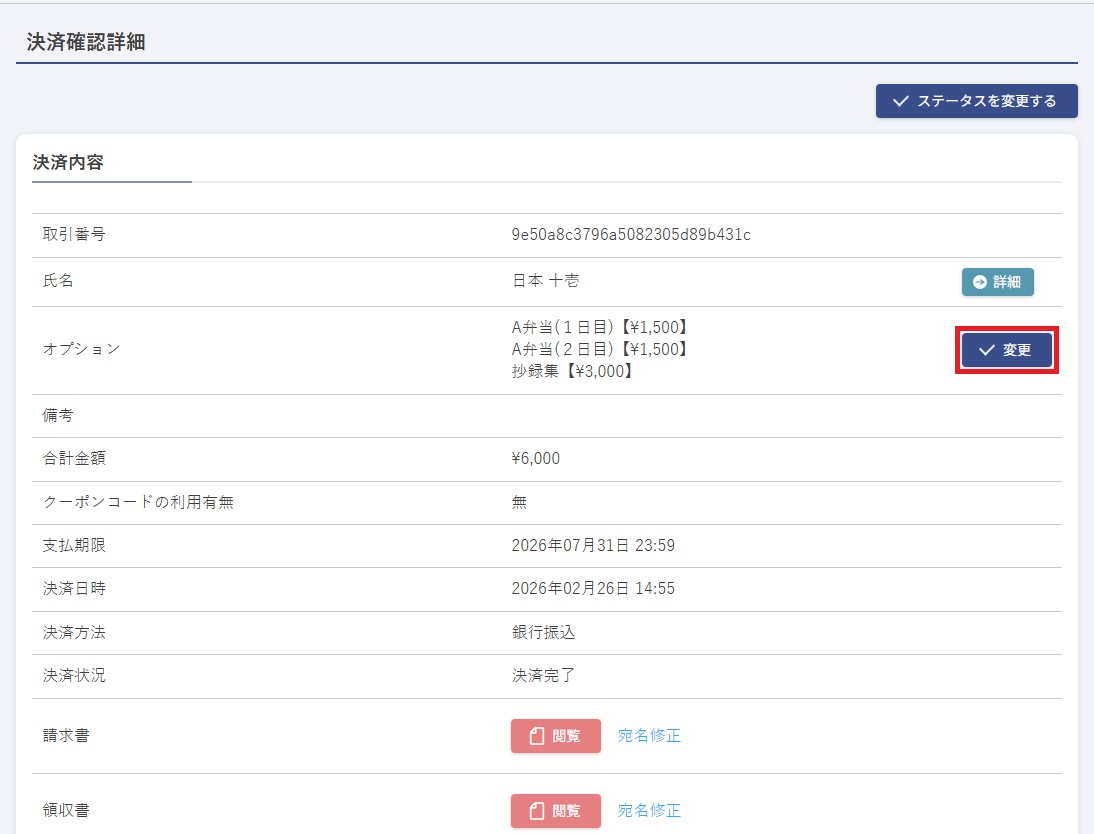Click the 決済方法 value 銀行振込
Image resolution: width=1094 pixels, height=834 pixels.
[x=543, y=632]
